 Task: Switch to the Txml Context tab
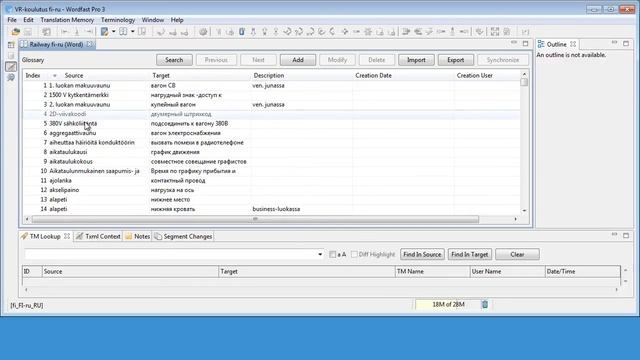pos(98,236)
